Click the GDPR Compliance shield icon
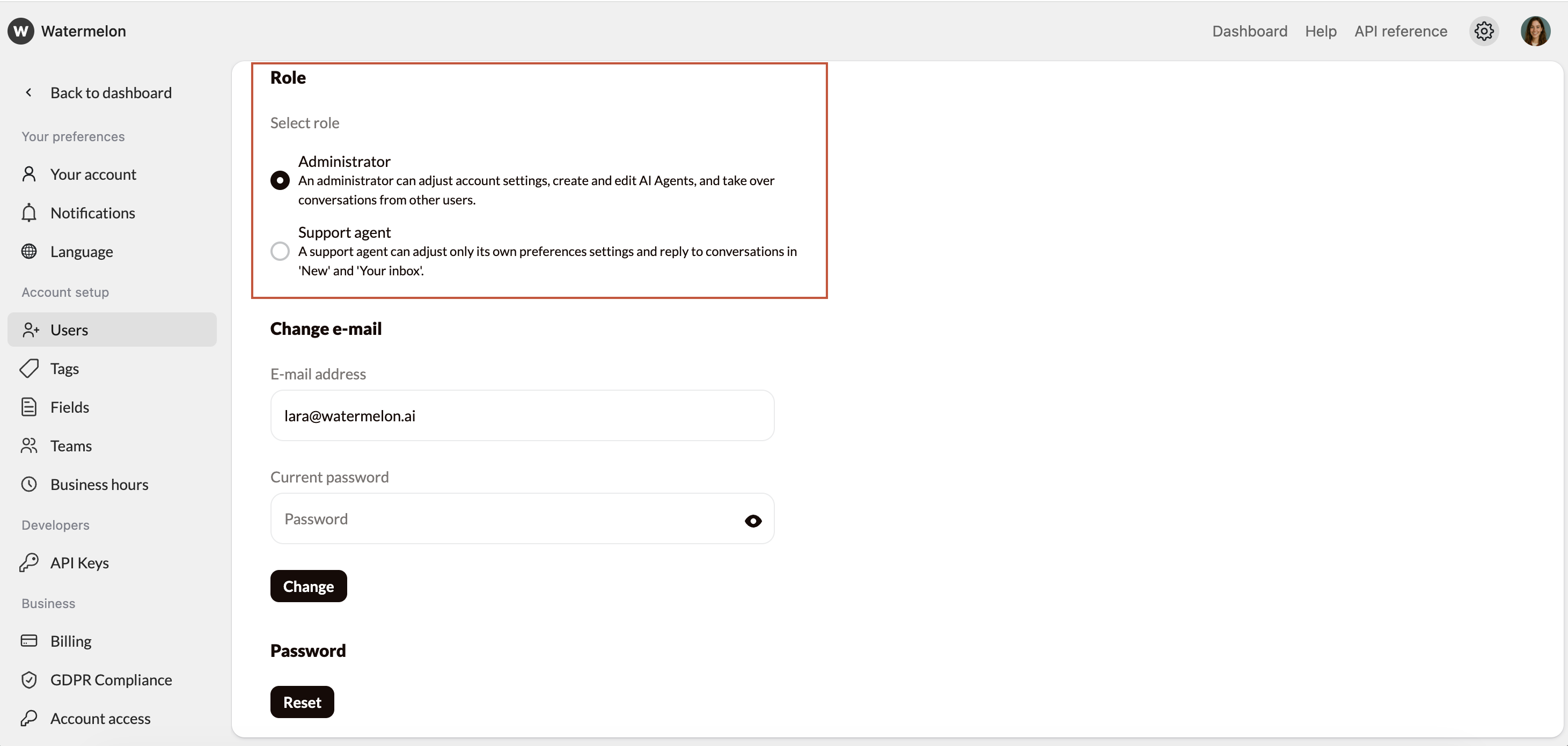This screenshot has height=746, width=1568. click(x=28, y=679)
